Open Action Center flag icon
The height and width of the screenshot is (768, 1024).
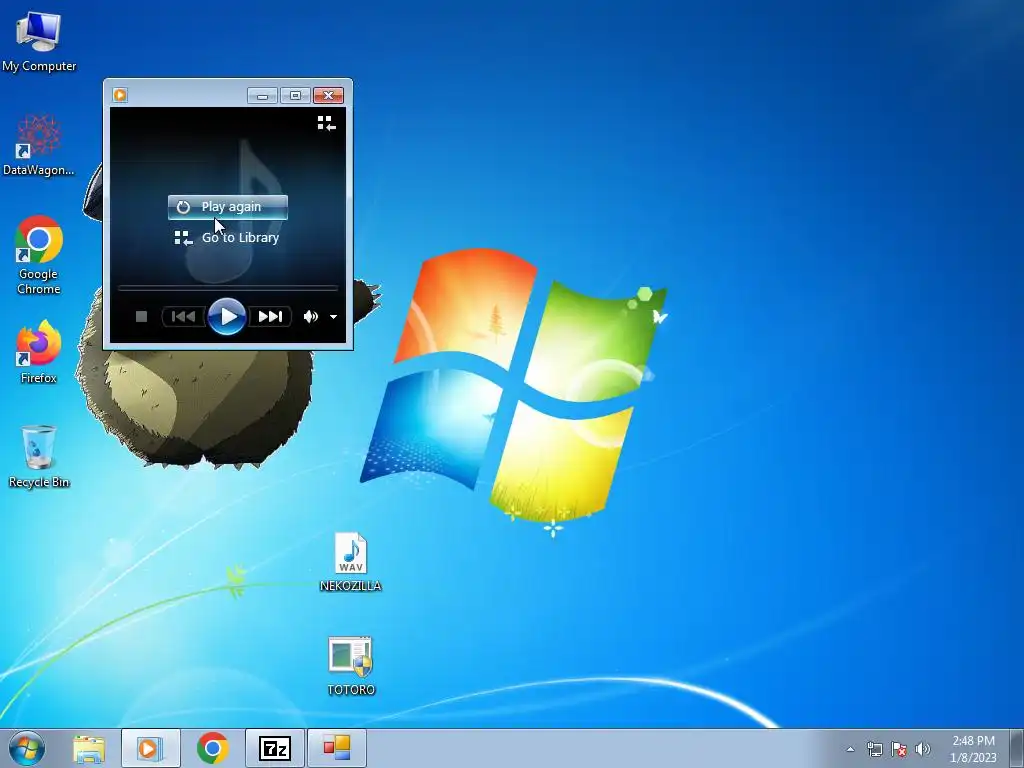coord(899,749)
